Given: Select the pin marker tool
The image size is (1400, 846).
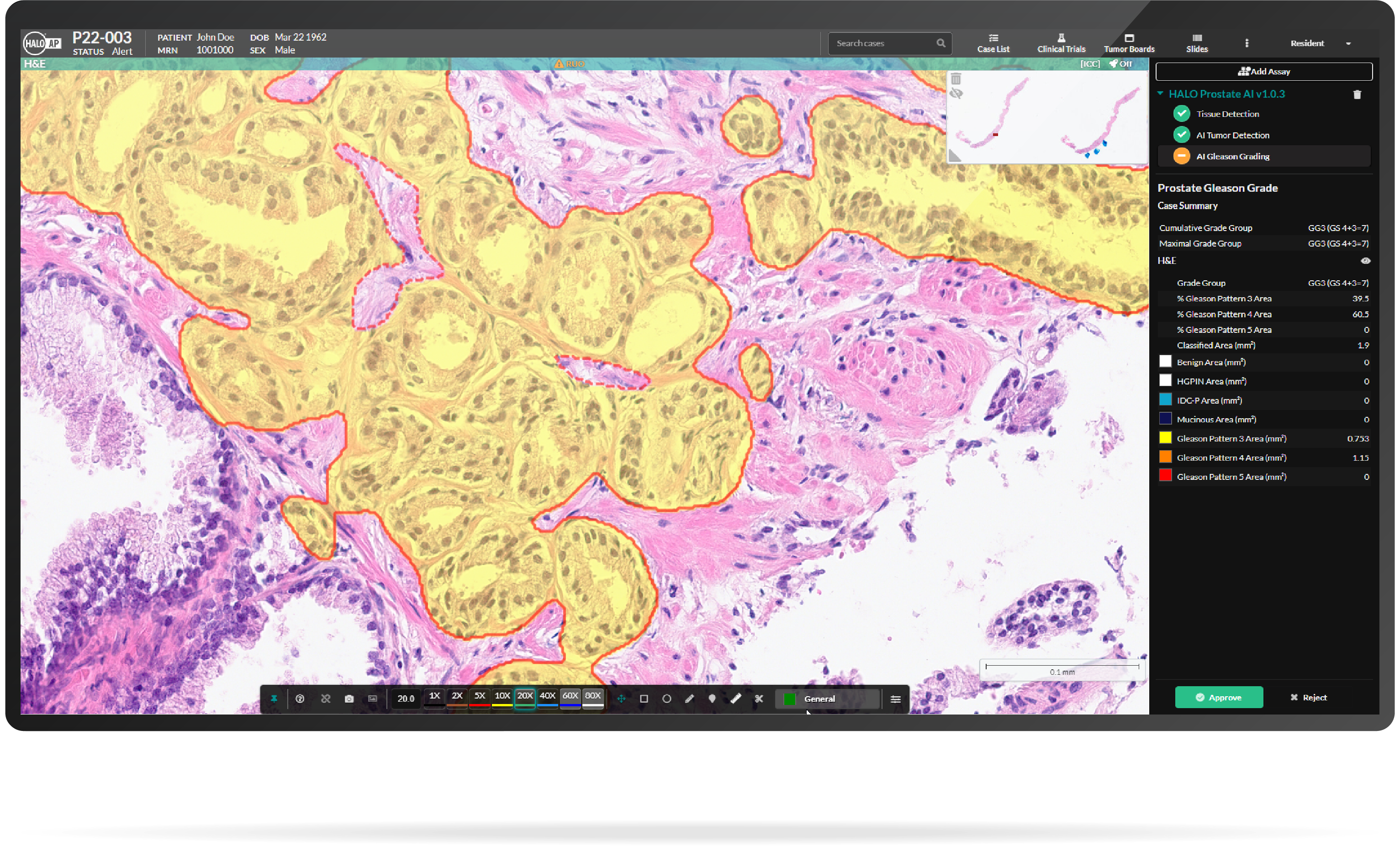Looking at the screenshot, I should click(713, 699).
